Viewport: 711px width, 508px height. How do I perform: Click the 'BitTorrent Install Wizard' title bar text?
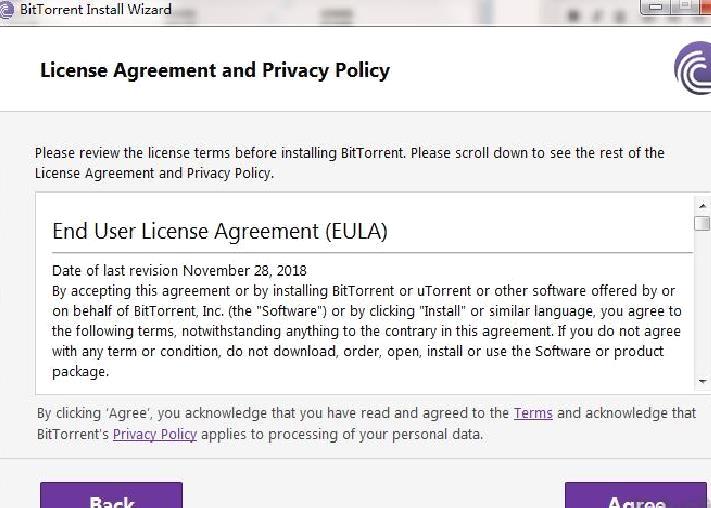click(x=96, y=9)
